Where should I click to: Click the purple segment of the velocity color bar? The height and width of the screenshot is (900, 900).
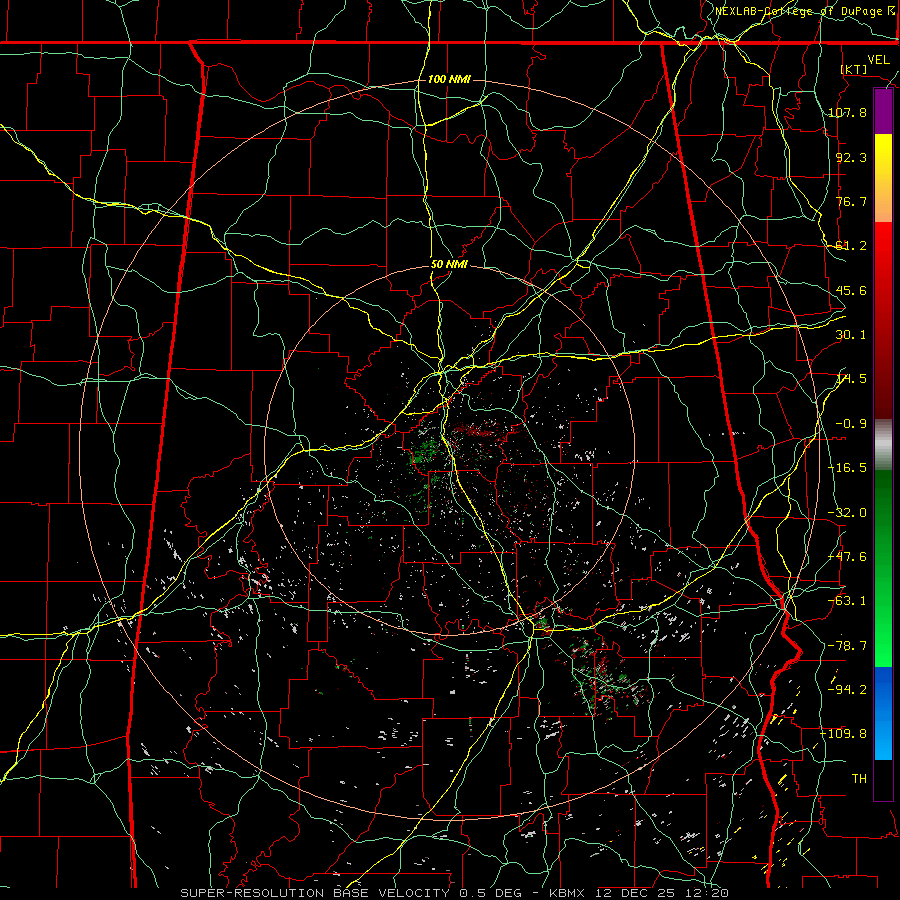click(x=883, y=112)
